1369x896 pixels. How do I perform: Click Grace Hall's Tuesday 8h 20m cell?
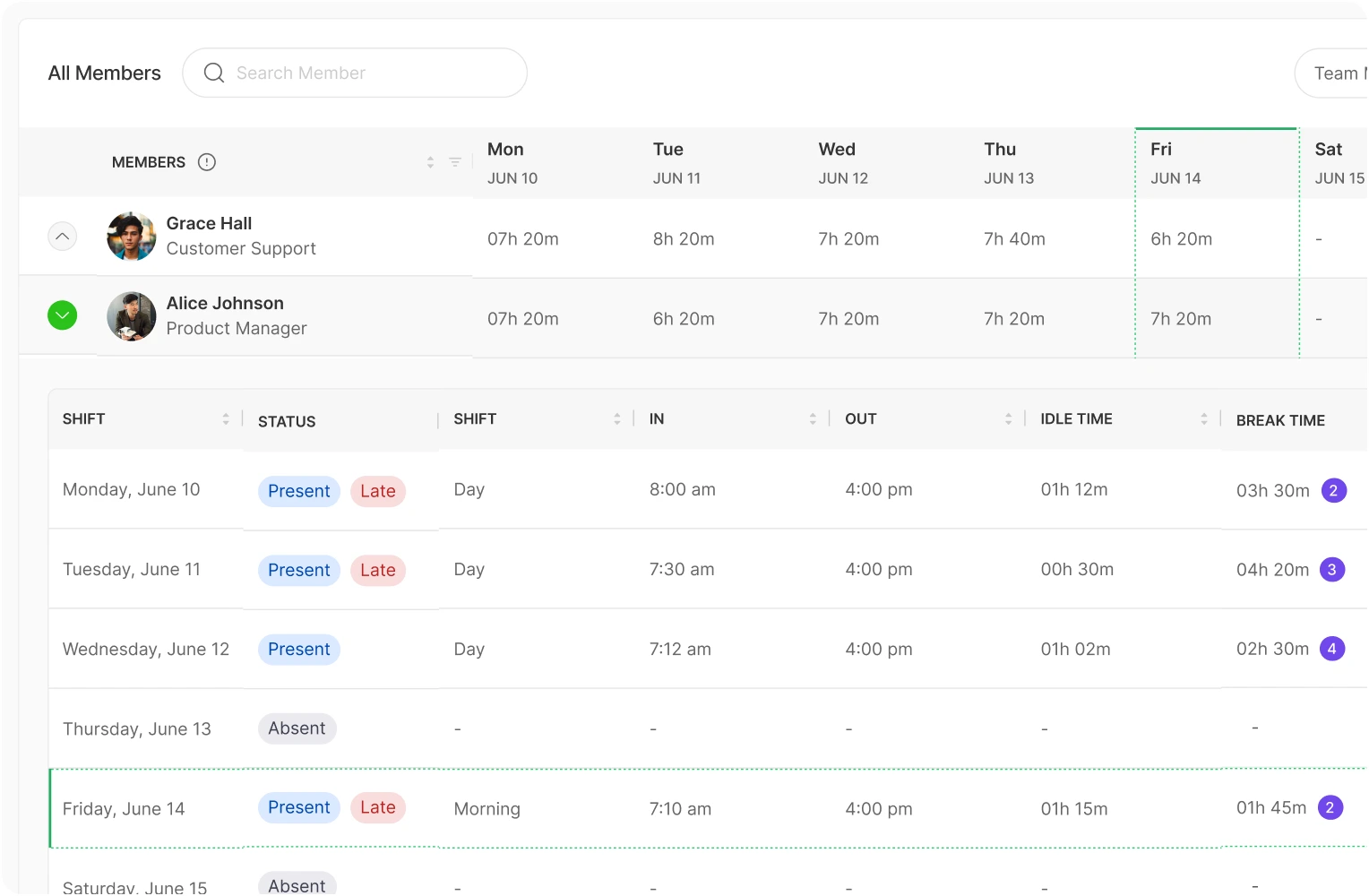click(x=684, y=239)
